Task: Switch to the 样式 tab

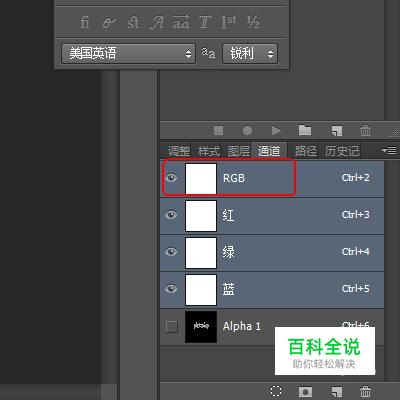Action: click(x=209, y=151)
